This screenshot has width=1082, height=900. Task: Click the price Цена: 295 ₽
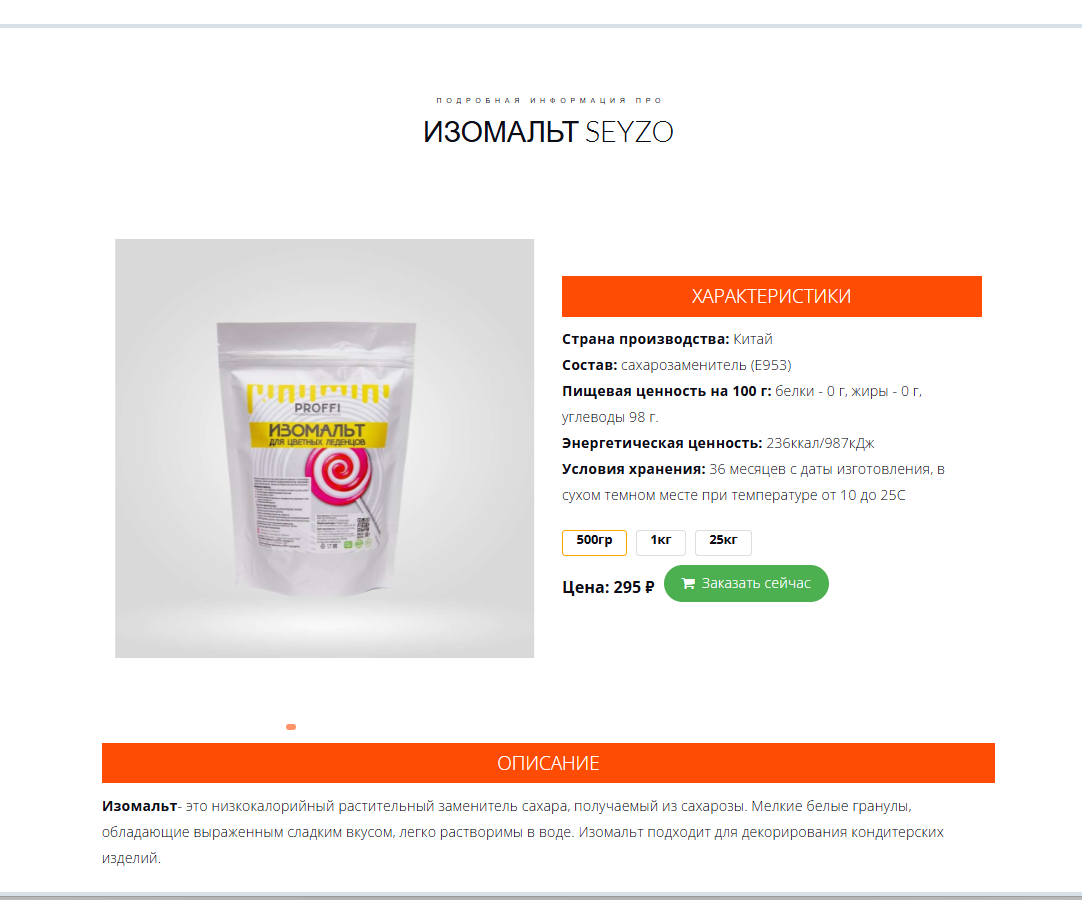pos(608,587)
